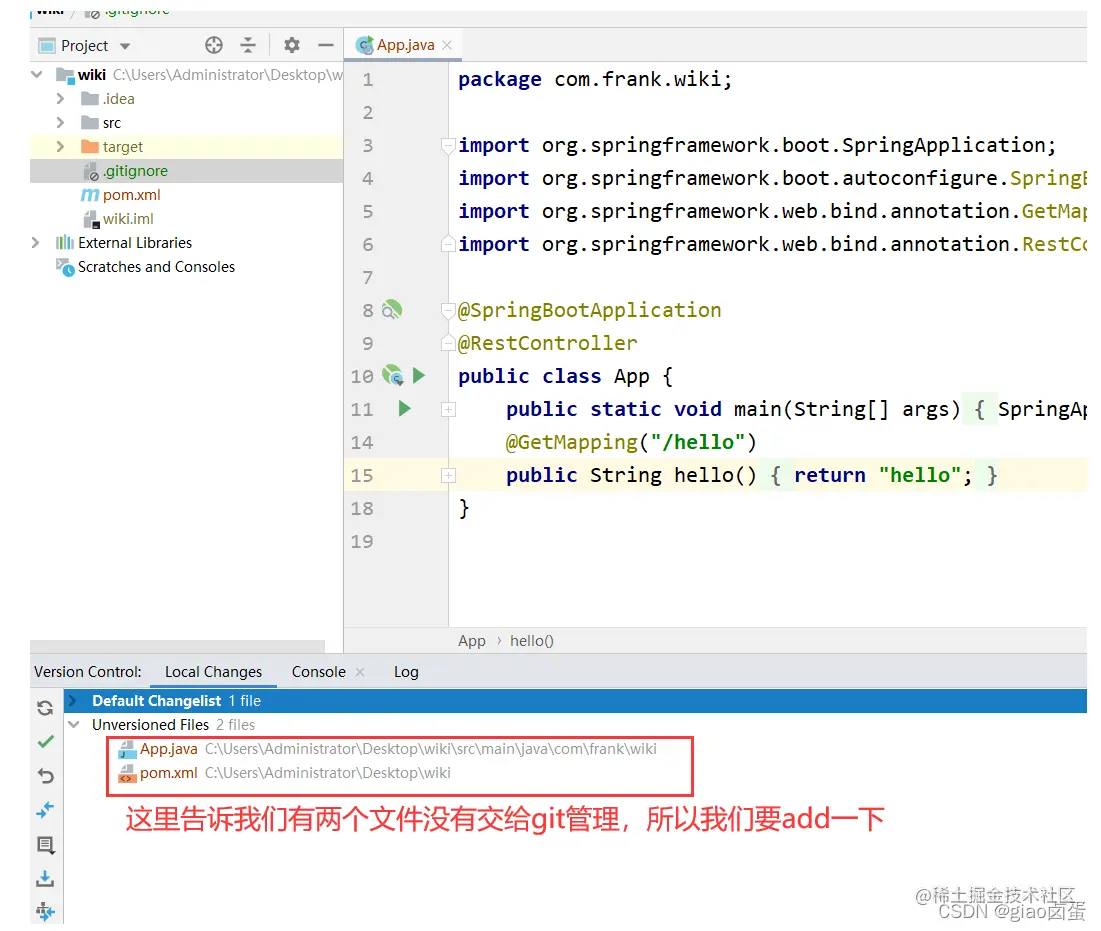Image resolution: width=1101 pixels, height=931 pixels.
Task: Expand Default Changelist node
Action: 73,701
